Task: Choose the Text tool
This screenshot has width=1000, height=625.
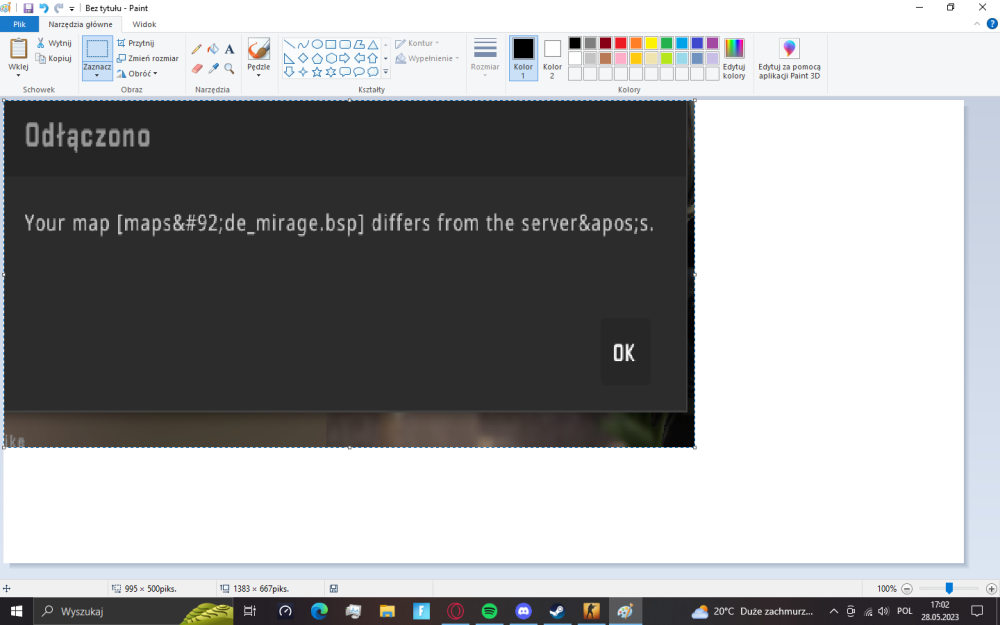Action: (x=230, y=49)
